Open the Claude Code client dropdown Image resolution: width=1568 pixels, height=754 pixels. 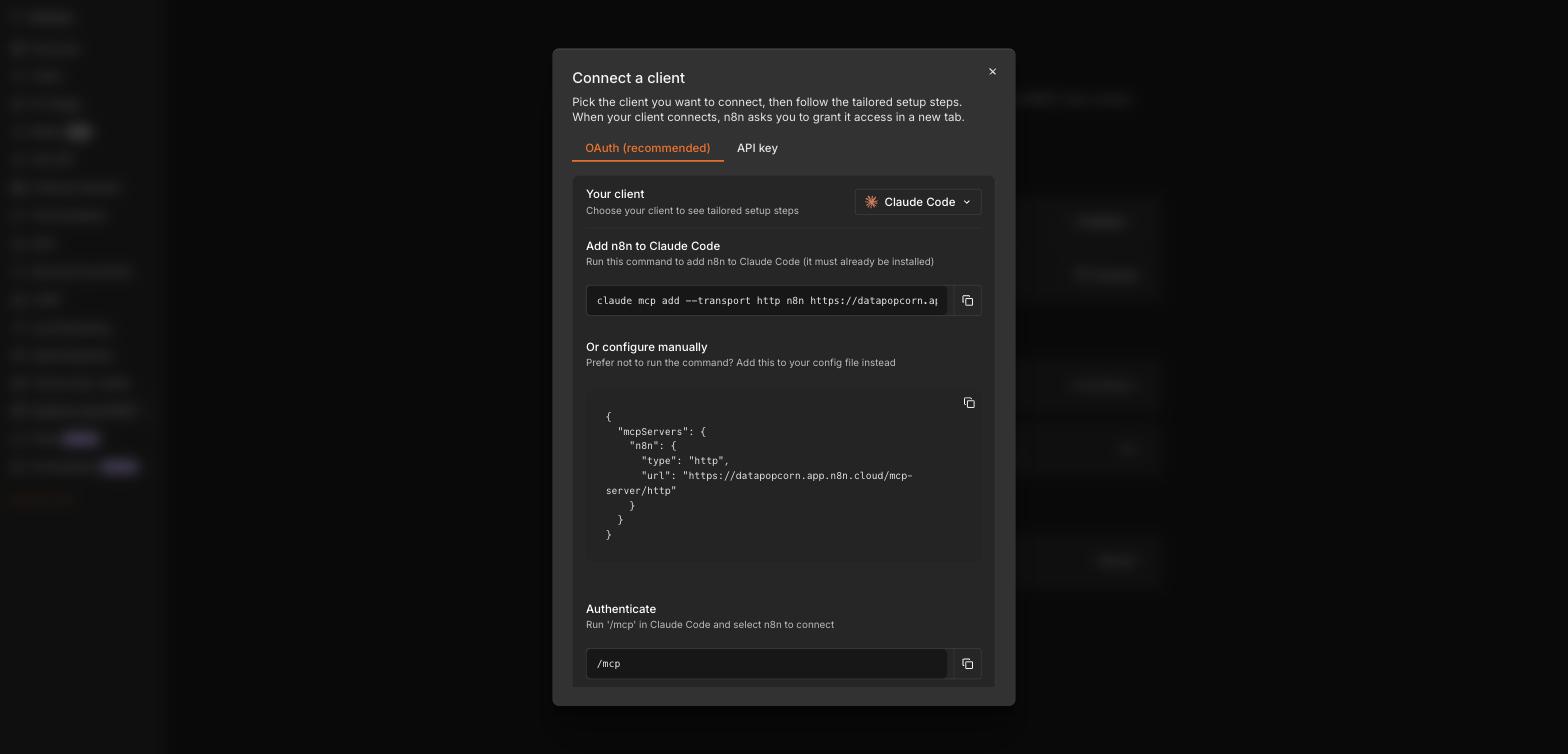point(918,202)
